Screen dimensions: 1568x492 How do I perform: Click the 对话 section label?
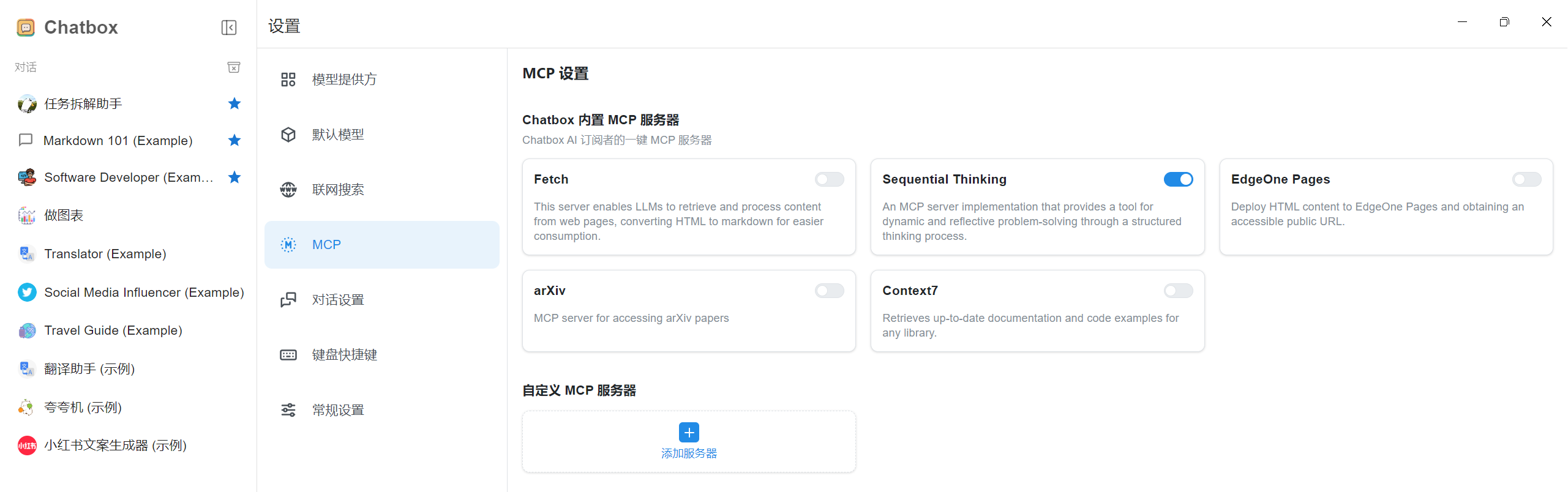(x=26, y=67)
